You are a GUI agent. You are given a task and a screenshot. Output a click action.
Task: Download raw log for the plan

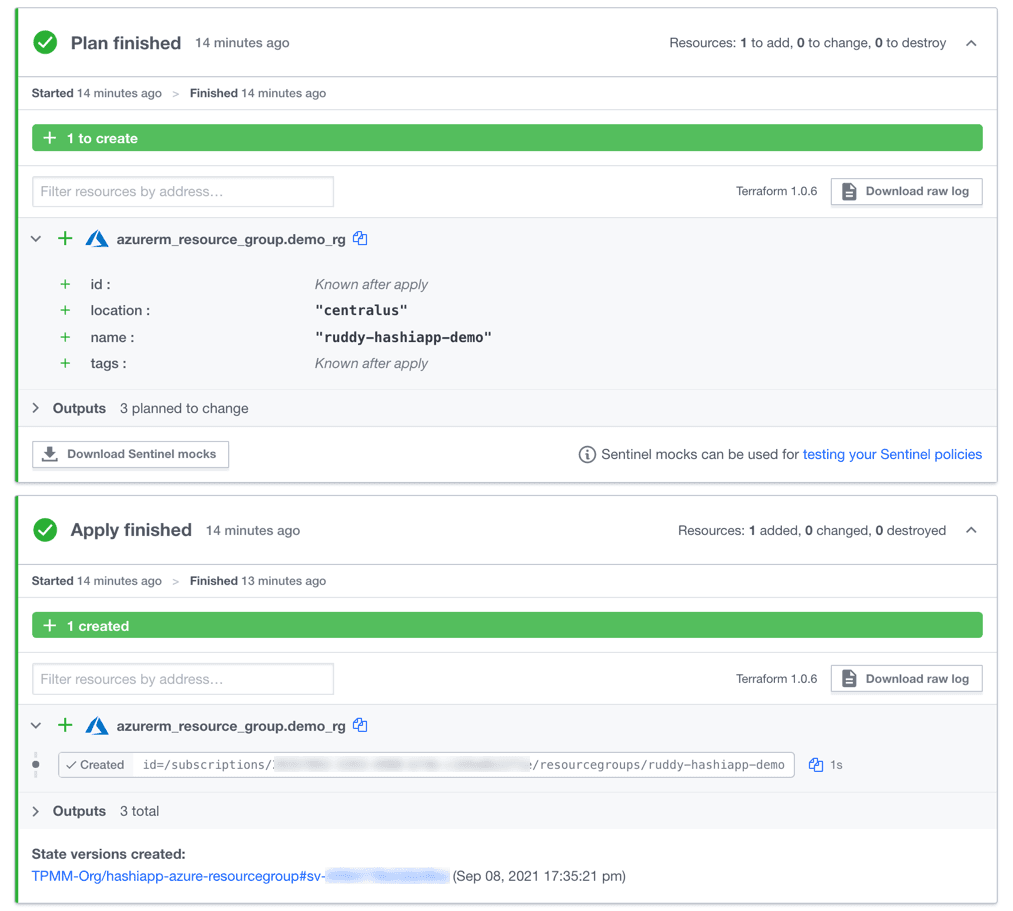(x=906, y=191)
